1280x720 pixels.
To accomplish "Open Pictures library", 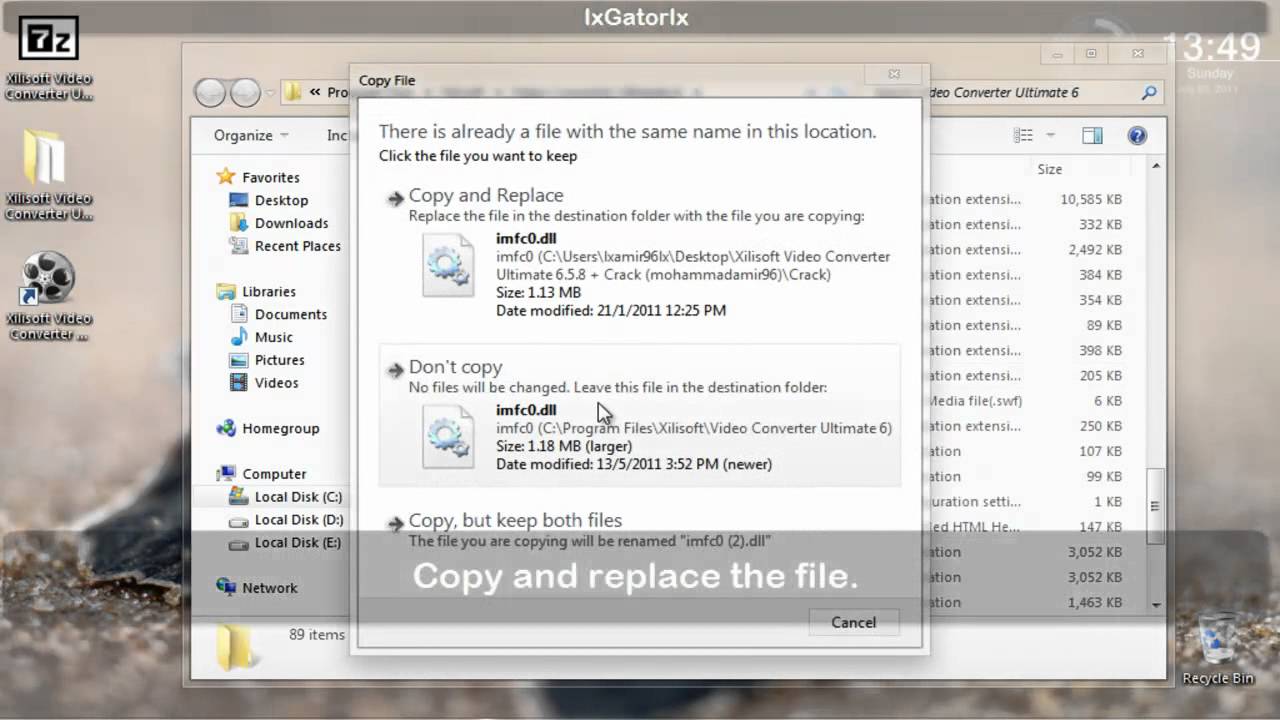I will pos(267,360).
